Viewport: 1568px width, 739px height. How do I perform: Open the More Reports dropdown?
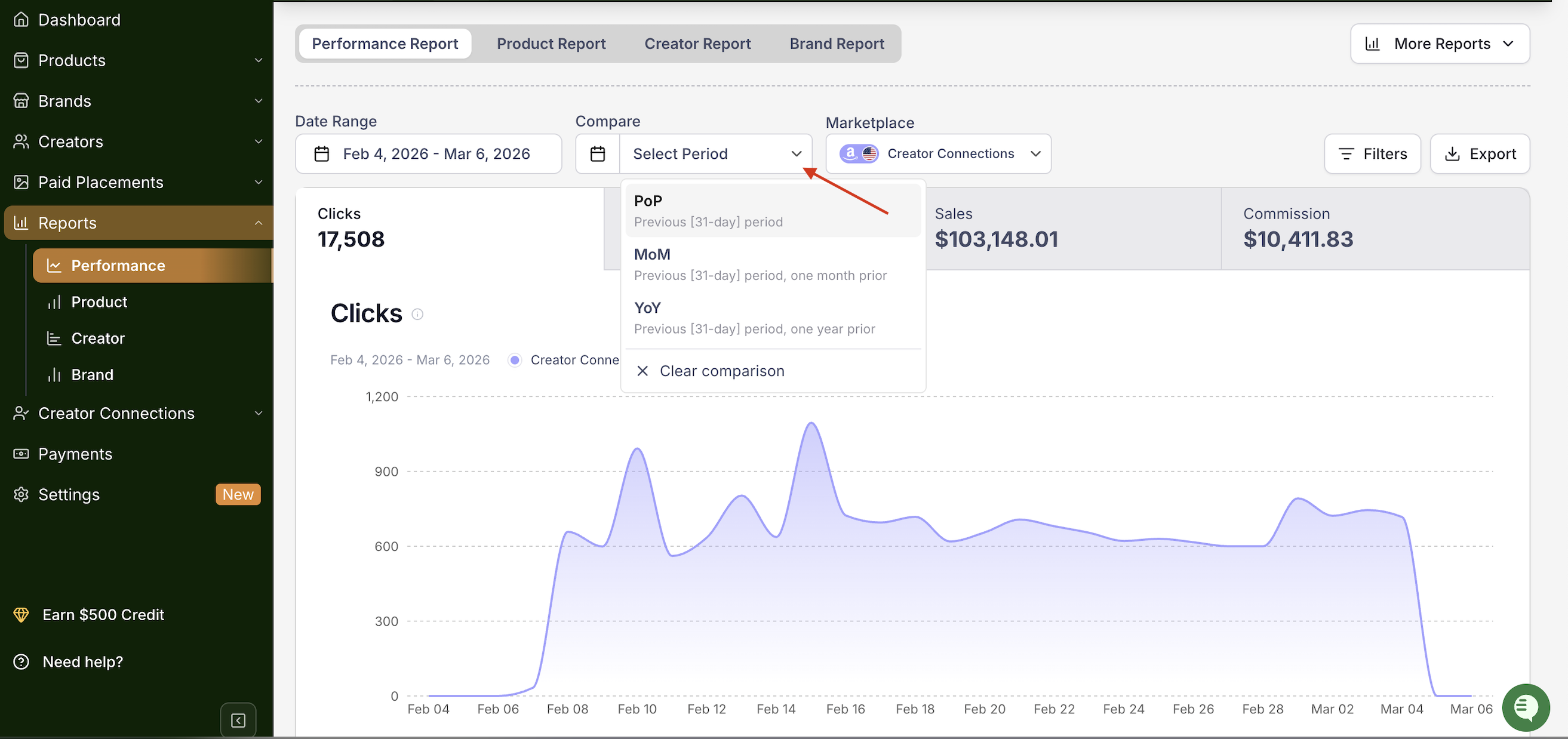pos(1440,44)
